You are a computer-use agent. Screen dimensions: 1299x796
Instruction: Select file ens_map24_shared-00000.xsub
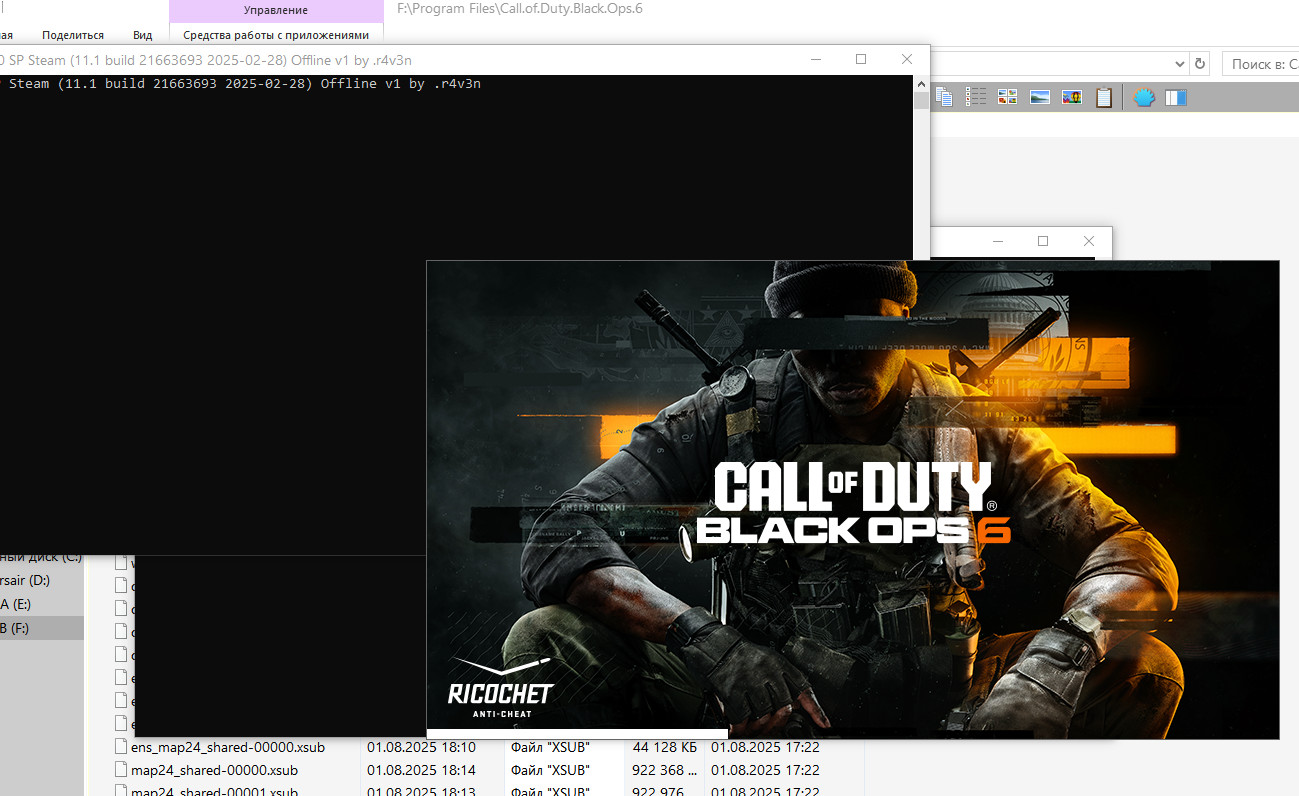coord(228,747)
